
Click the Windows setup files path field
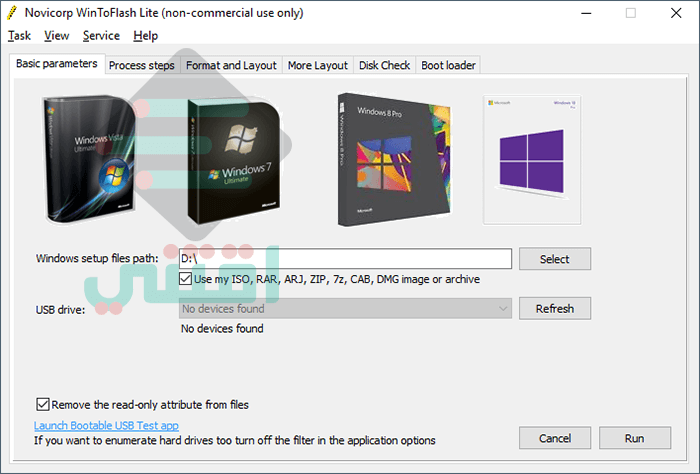346,259
